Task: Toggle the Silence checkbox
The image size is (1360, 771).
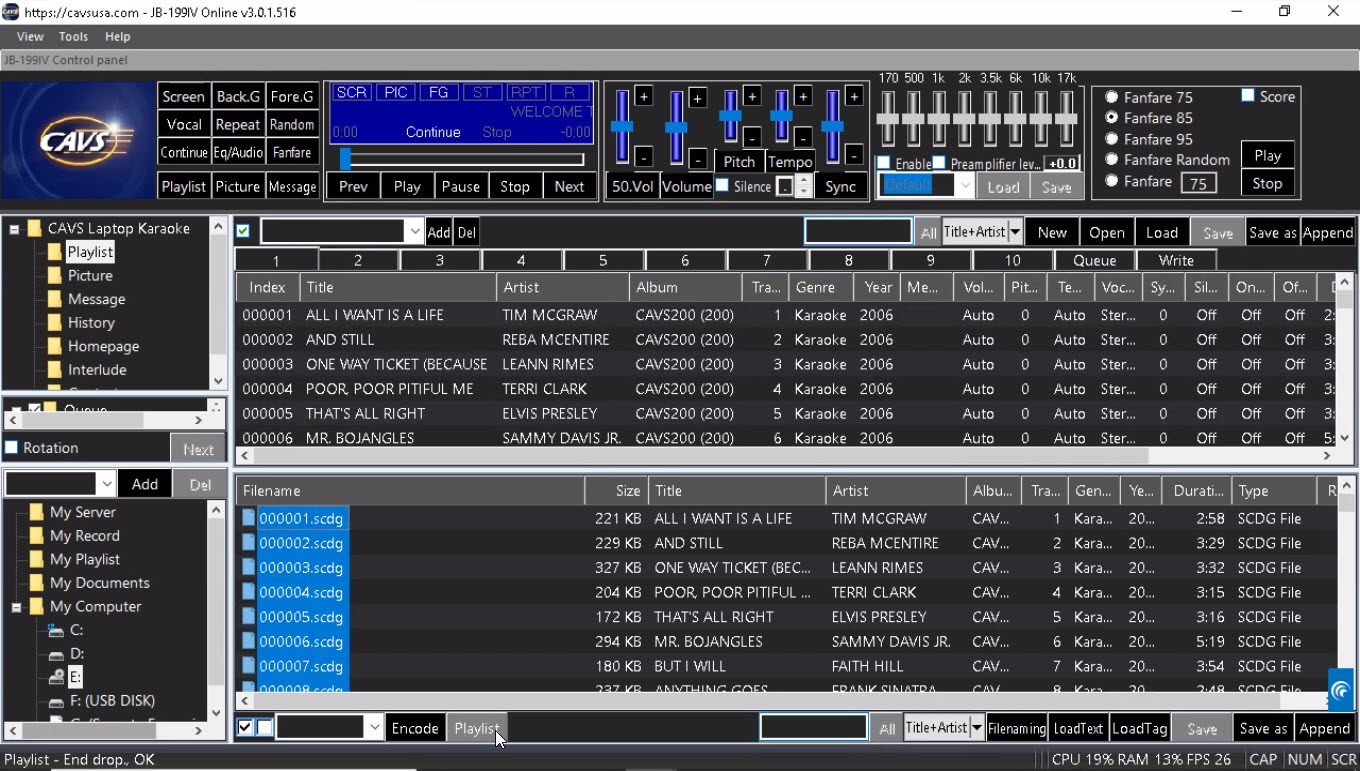Action: (x=722, y=186)
